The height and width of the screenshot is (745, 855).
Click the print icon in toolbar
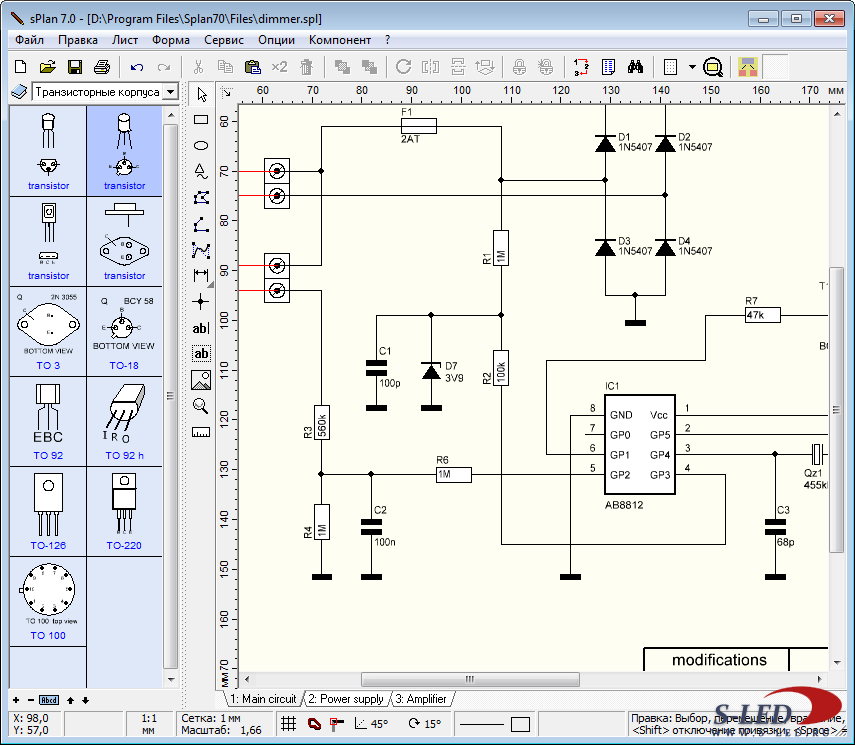(x=101, y=67)
